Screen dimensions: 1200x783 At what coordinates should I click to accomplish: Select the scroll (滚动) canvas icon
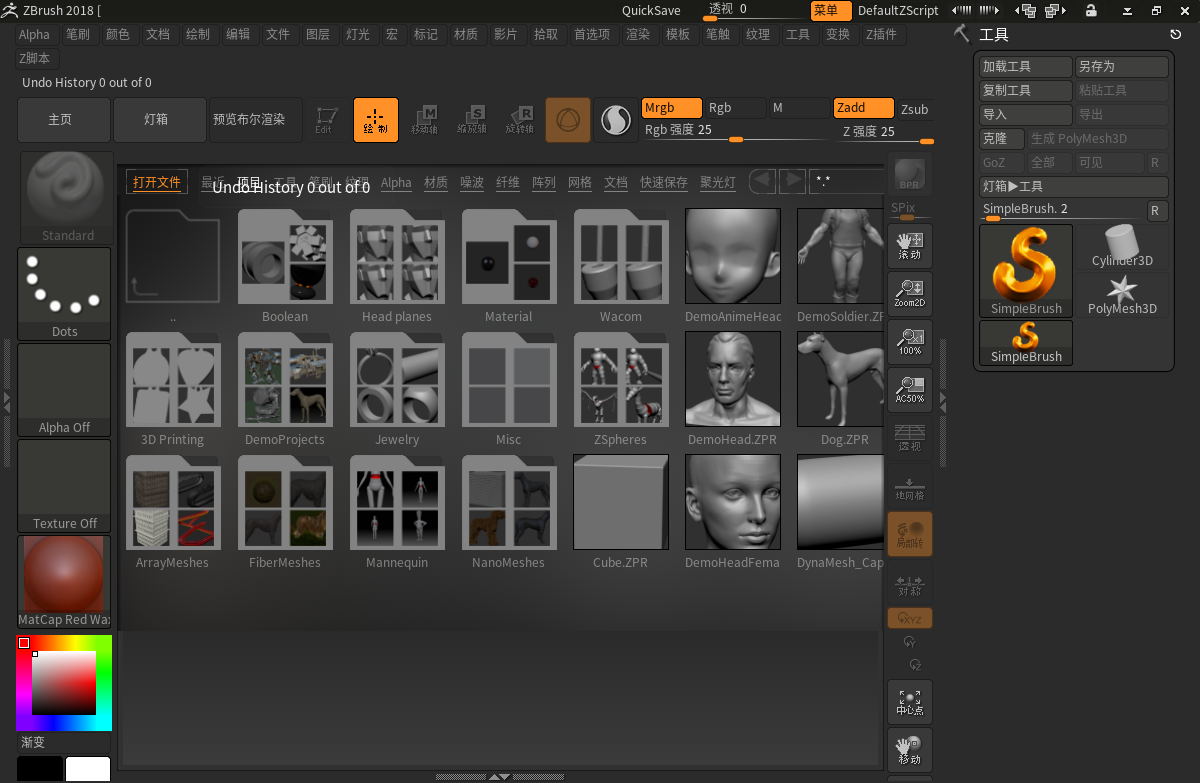coord(909,246)
